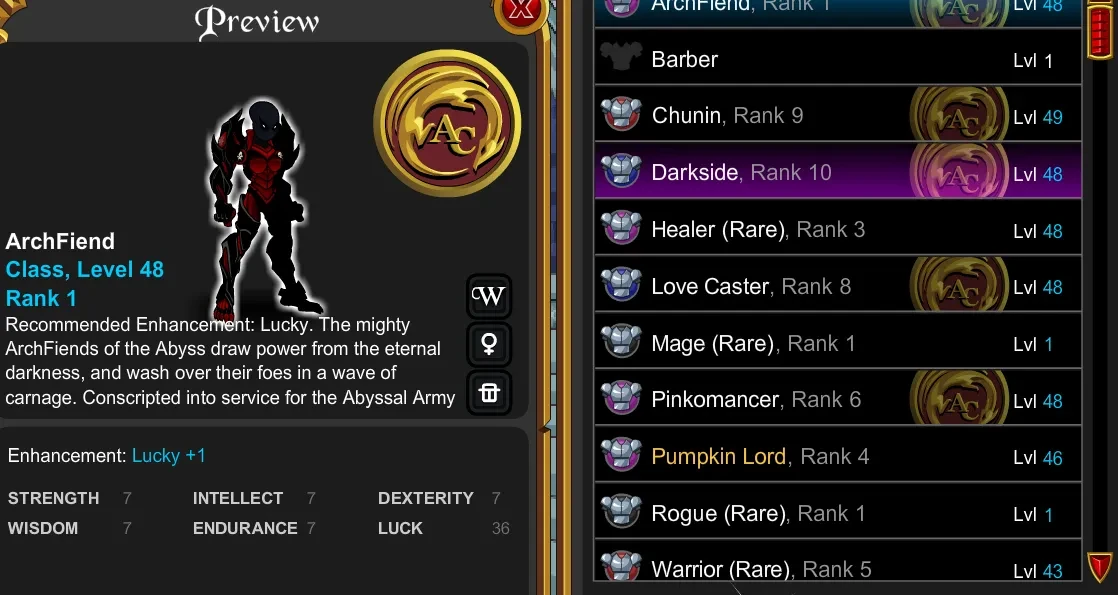Click the scrollbar down arrow in inventory list

tap(1099, 566)
